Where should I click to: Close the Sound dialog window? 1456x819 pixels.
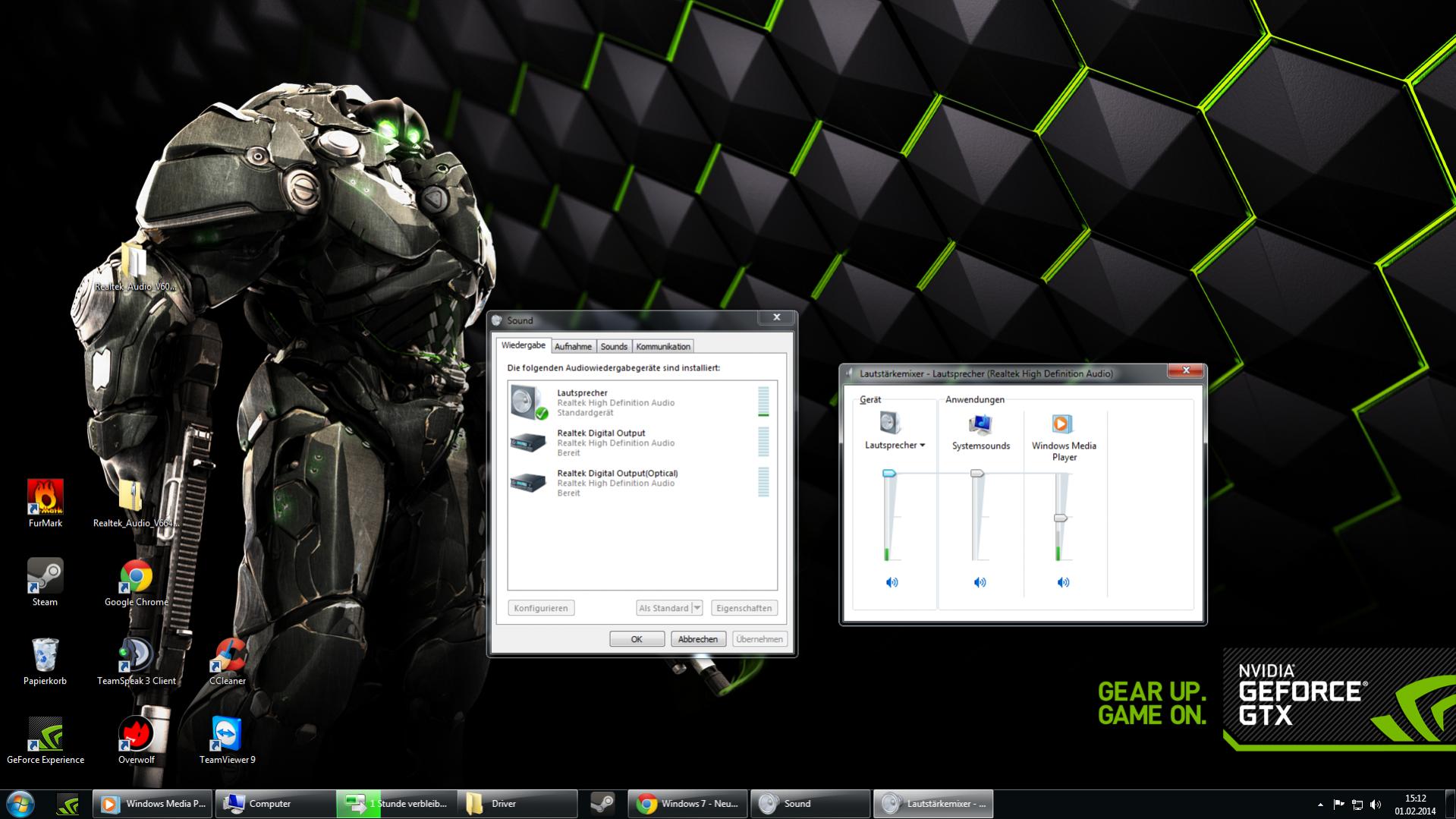pos(776,318)
